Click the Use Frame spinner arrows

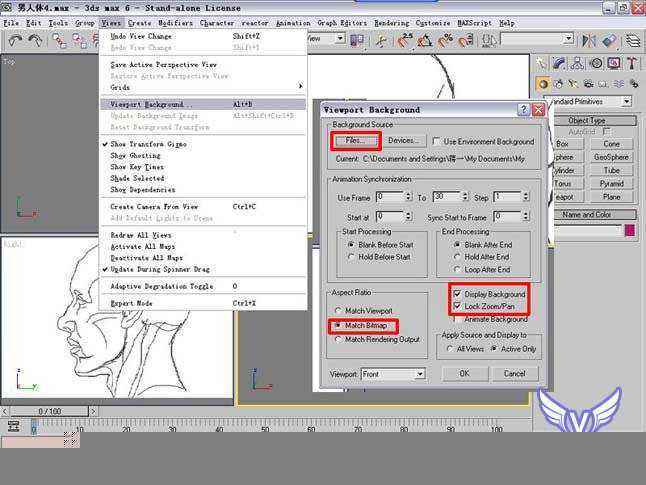(408, 197)
